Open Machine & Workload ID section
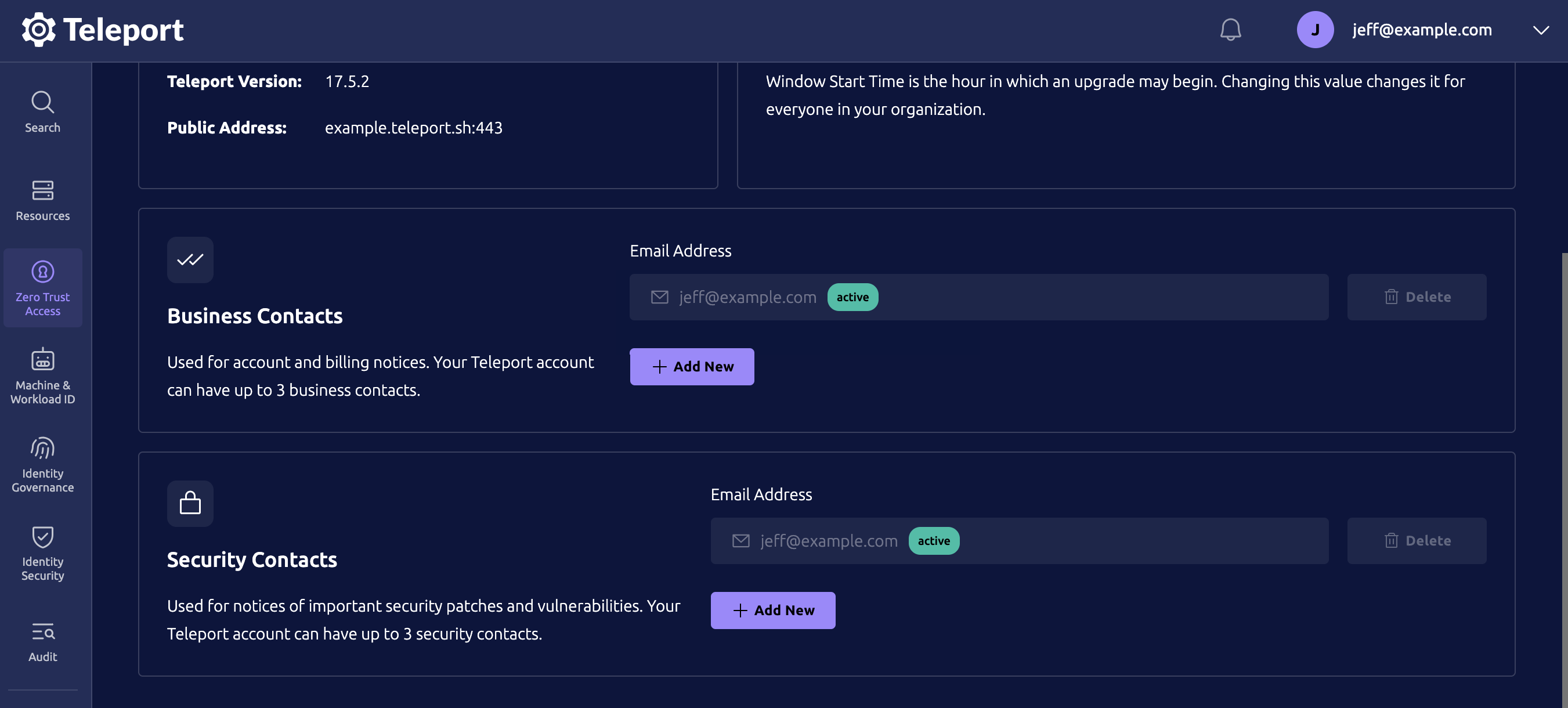The height and width of the screenshot is (708, 1568). tap(42, 376)
